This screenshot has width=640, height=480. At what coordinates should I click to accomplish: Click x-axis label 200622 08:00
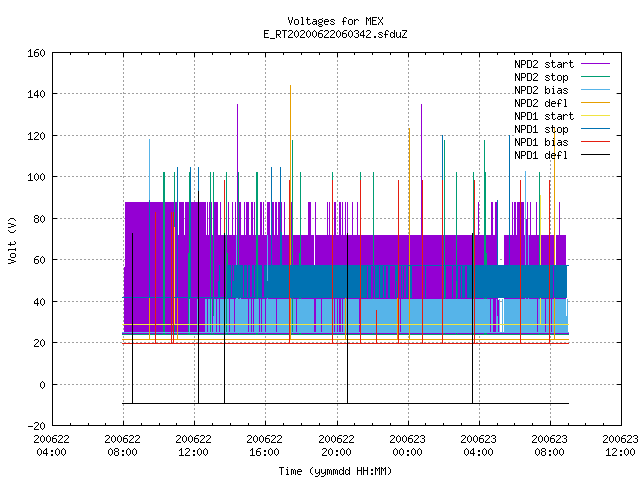point(122,446)
